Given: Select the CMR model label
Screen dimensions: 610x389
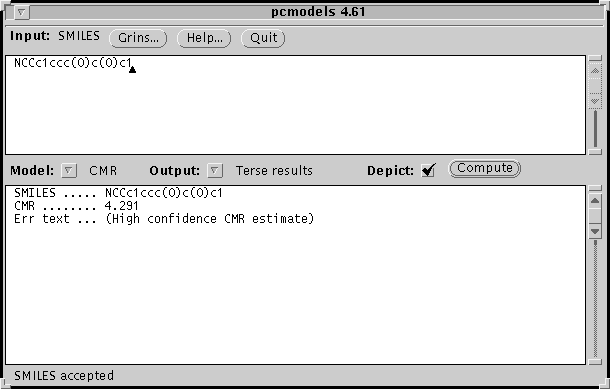Looking at the screenshot, I should point(103,171).
